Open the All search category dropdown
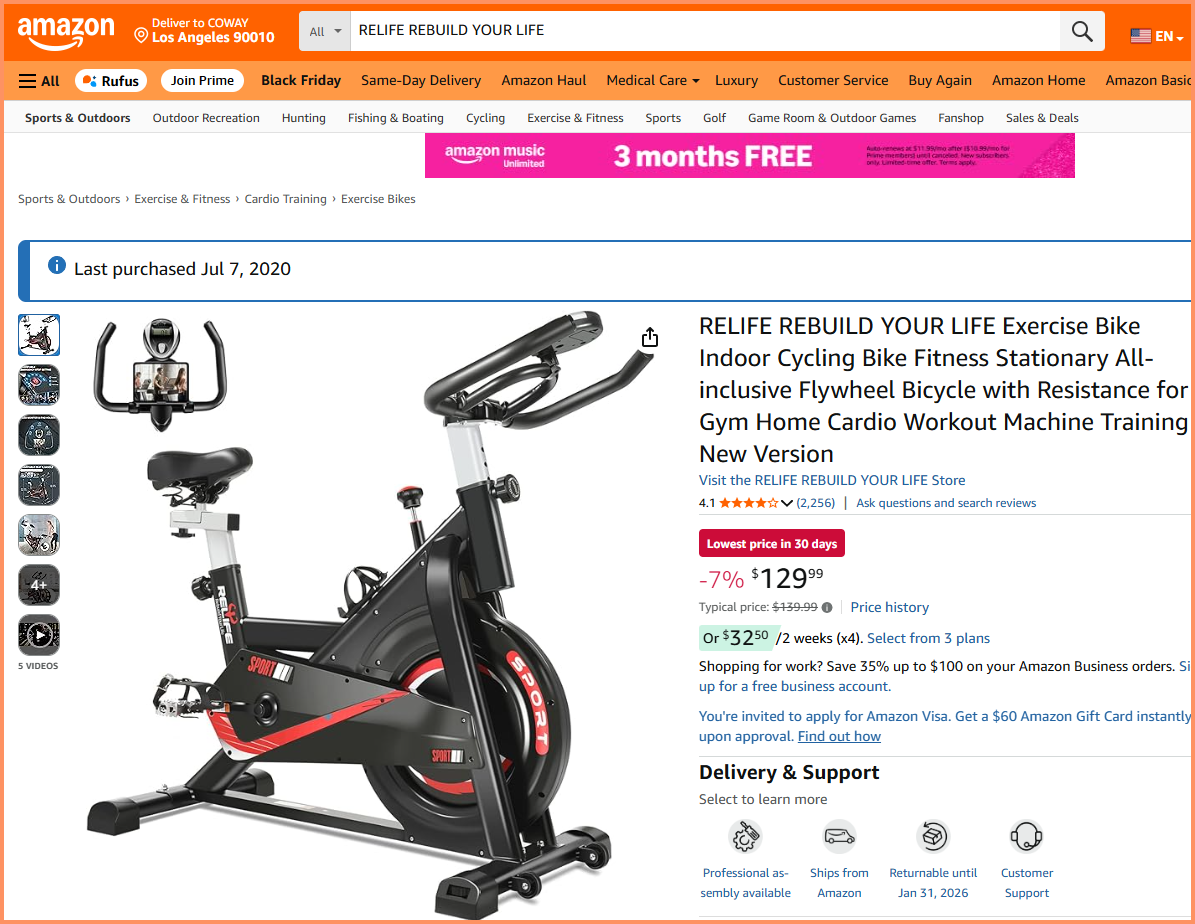This screenshot has width=1195, height=924. click(x=325, y=31)
